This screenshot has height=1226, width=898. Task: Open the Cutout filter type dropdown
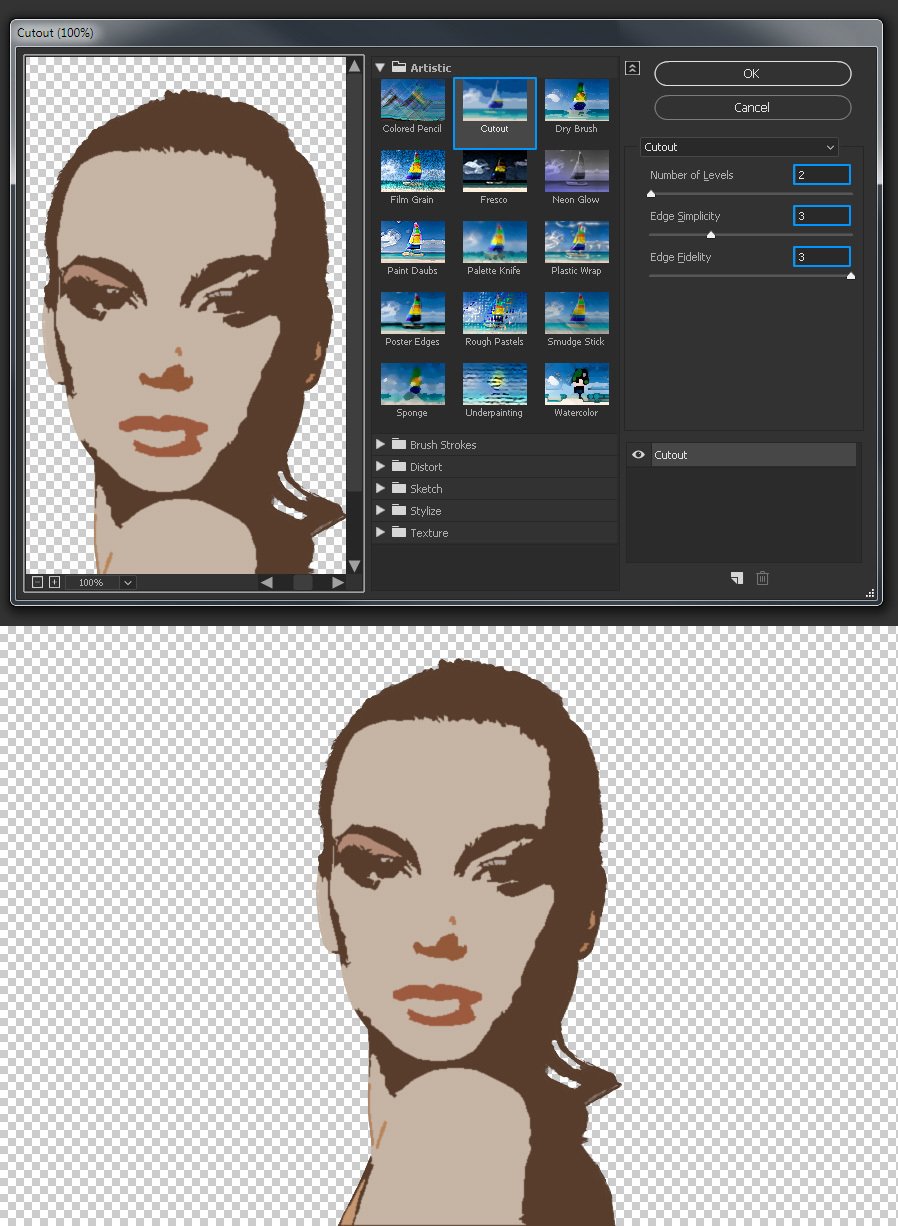click(739, 147)
